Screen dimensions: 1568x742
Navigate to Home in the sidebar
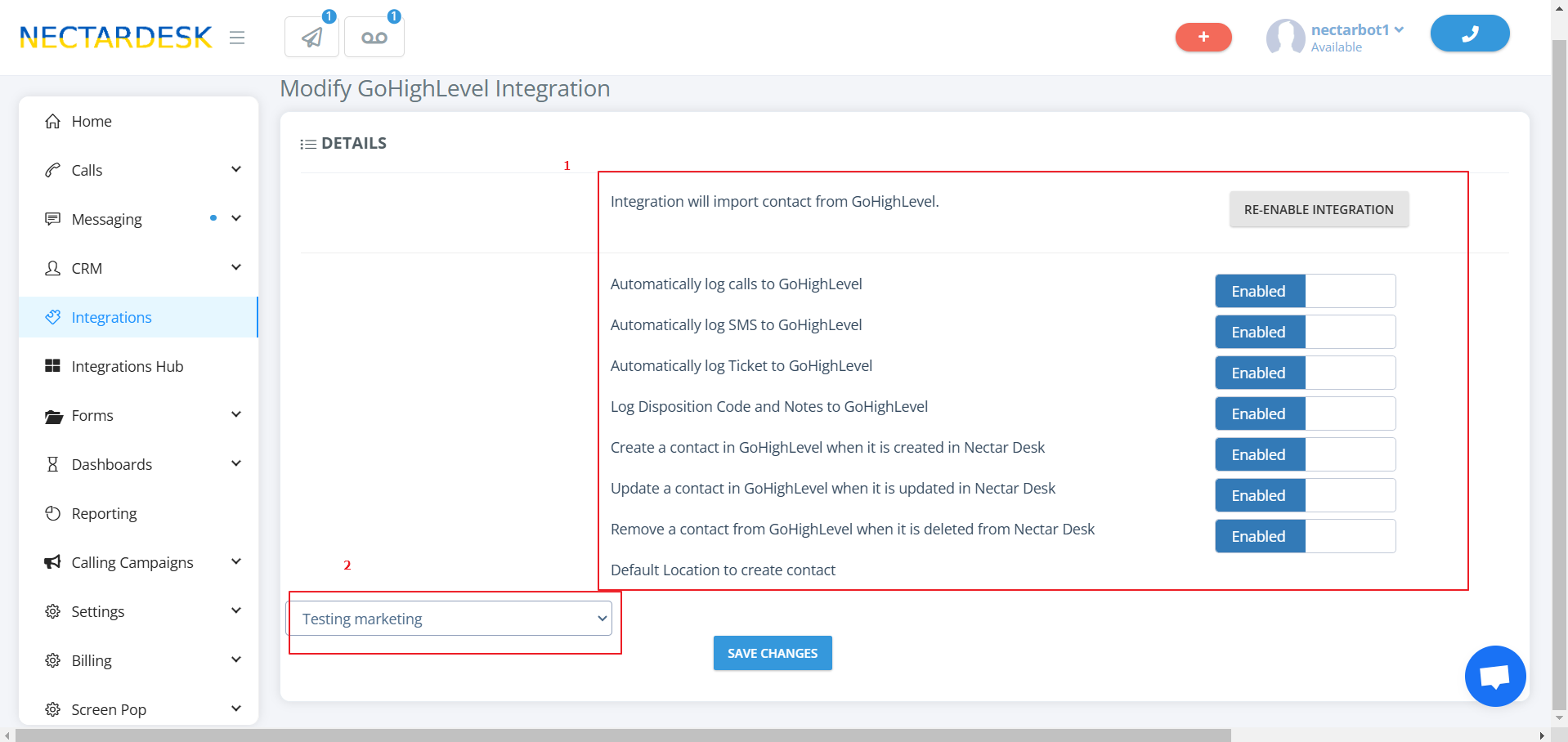tap(91, 121)
